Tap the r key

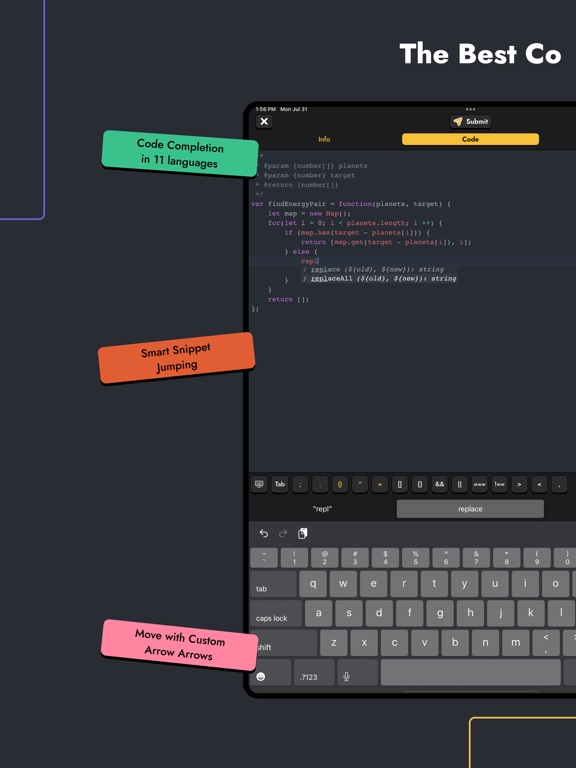(x=404, y=584)
